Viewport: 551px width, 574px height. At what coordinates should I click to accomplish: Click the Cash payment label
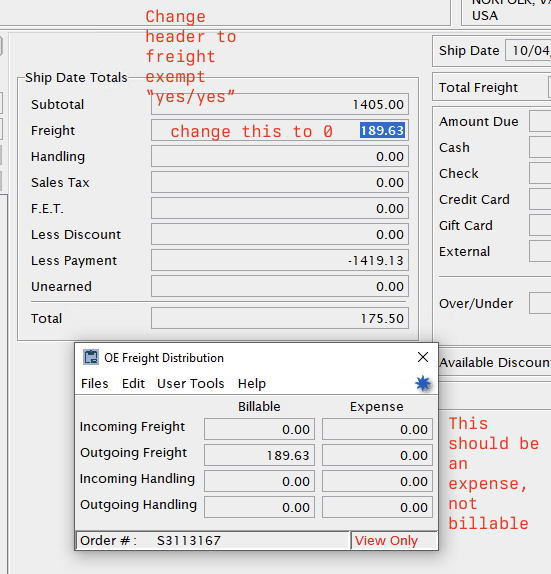pyautogui.click(x=454, y=148)
